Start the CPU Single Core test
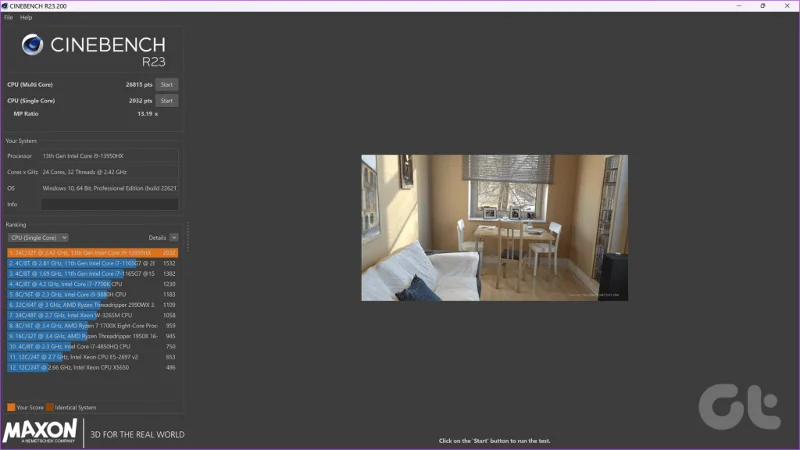The height and width of the screenshot is (450, 800). point(167,101)
